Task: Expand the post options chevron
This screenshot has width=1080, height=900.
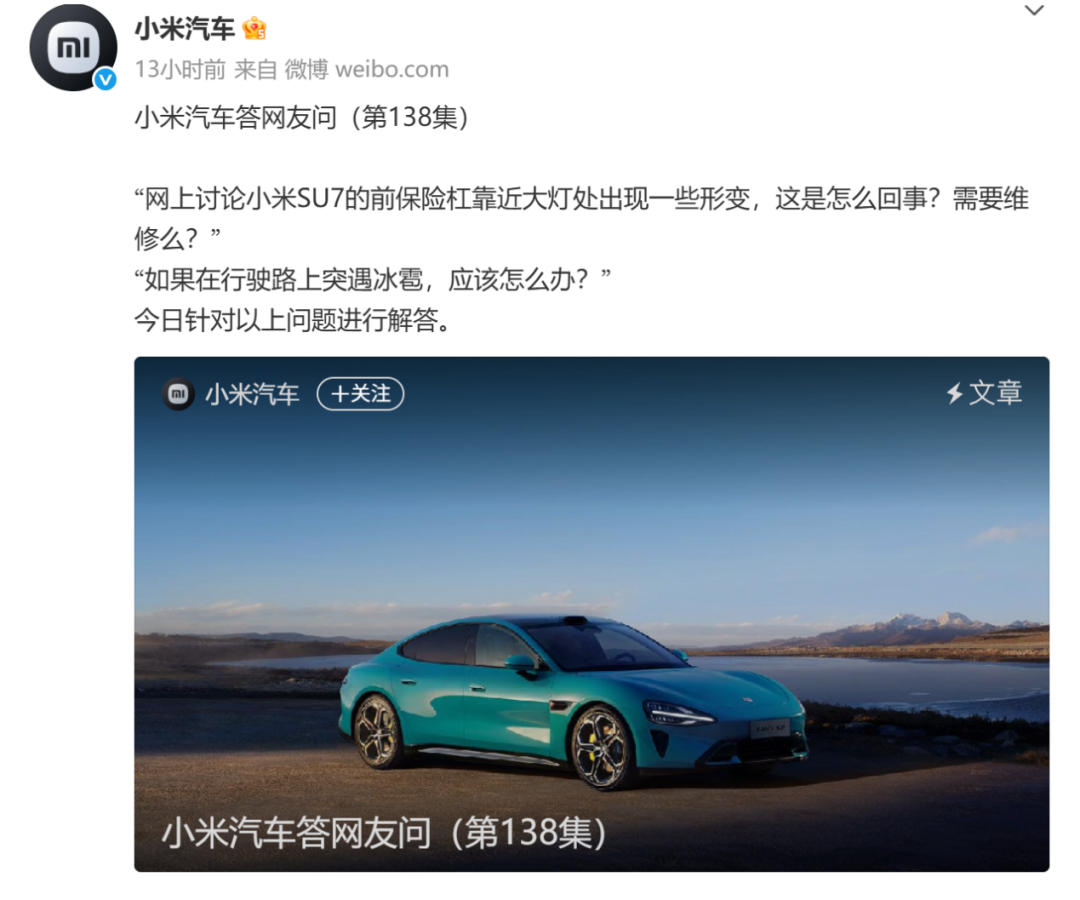Action: point(1034,10)
